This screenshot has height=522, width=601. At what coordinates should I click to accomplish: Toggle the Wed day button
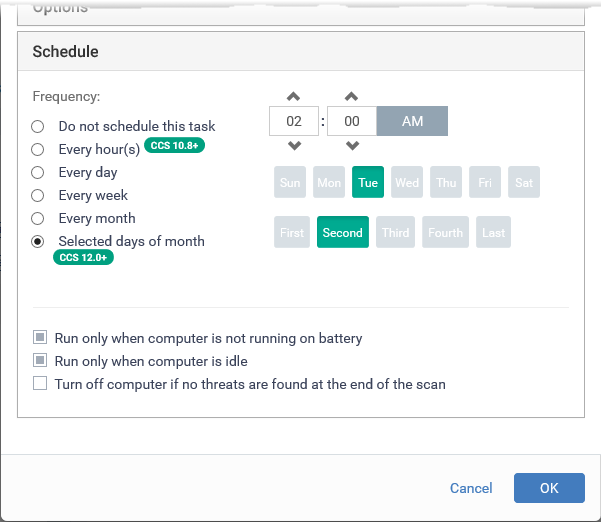[407, 182]
